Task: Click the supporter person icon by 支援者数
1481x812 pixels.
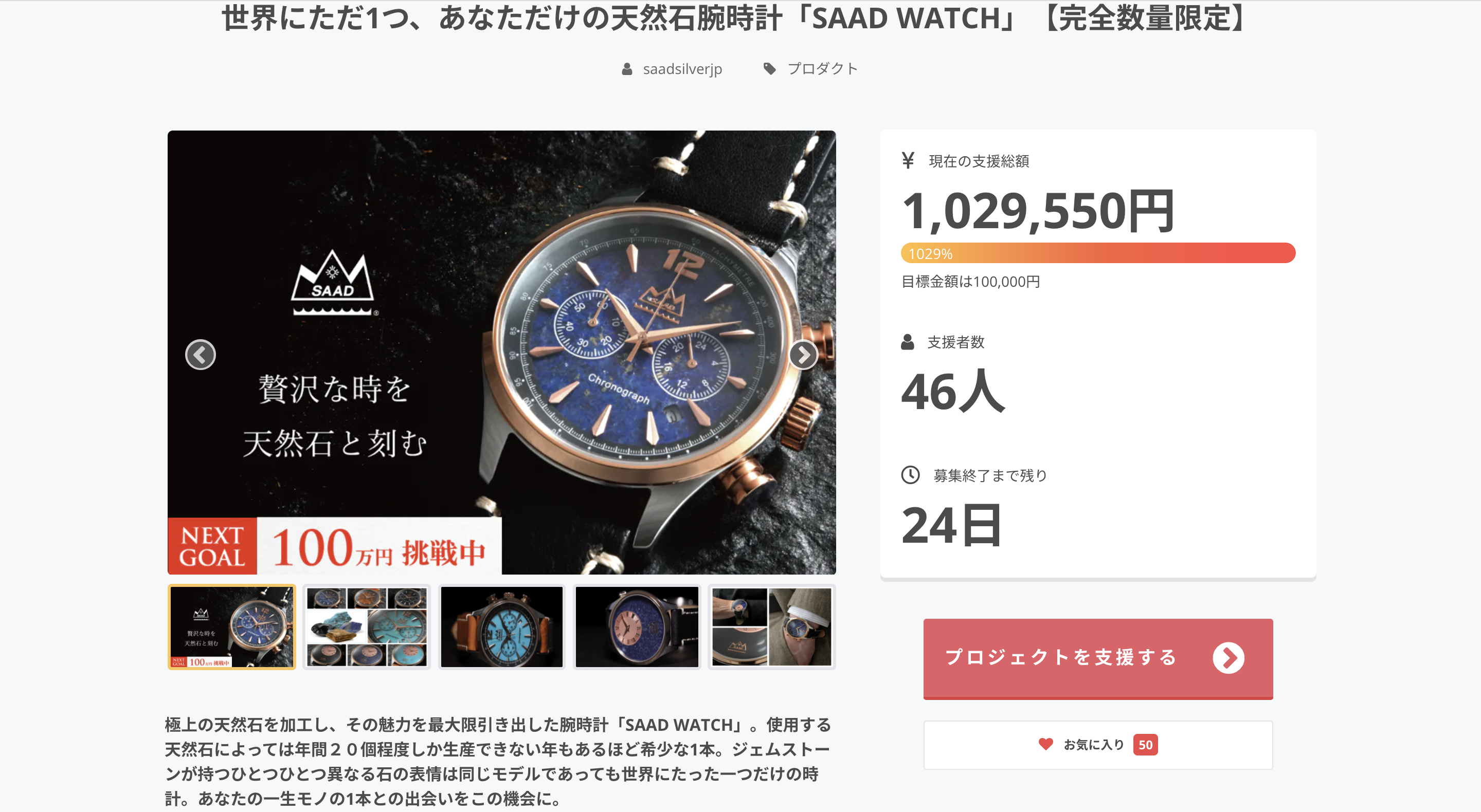Action: 907,342
